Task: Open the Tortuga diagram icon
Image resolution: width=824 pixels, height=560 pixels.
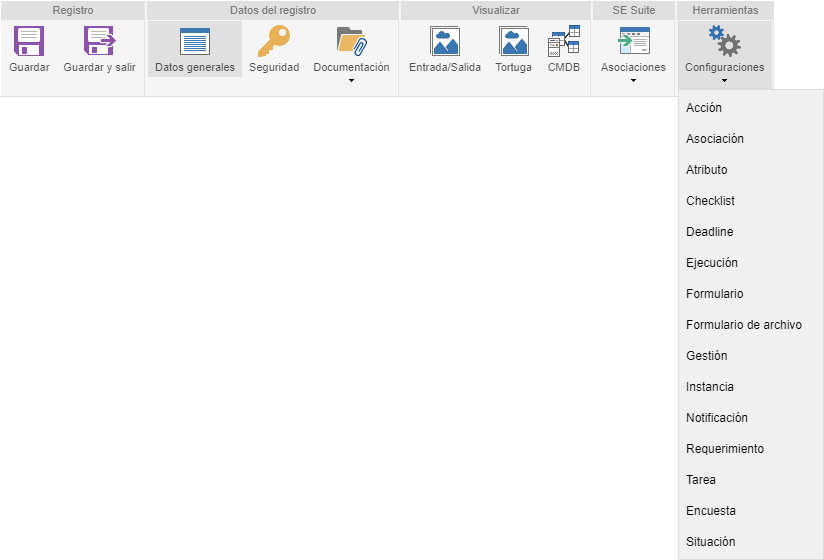Action: [513, 41]
